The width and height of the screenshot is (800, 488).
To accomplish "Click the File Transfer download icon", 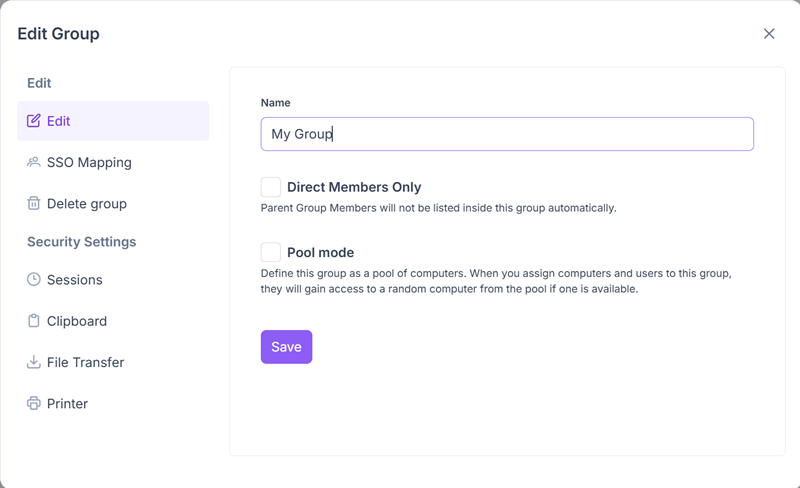I will (33, 362).
